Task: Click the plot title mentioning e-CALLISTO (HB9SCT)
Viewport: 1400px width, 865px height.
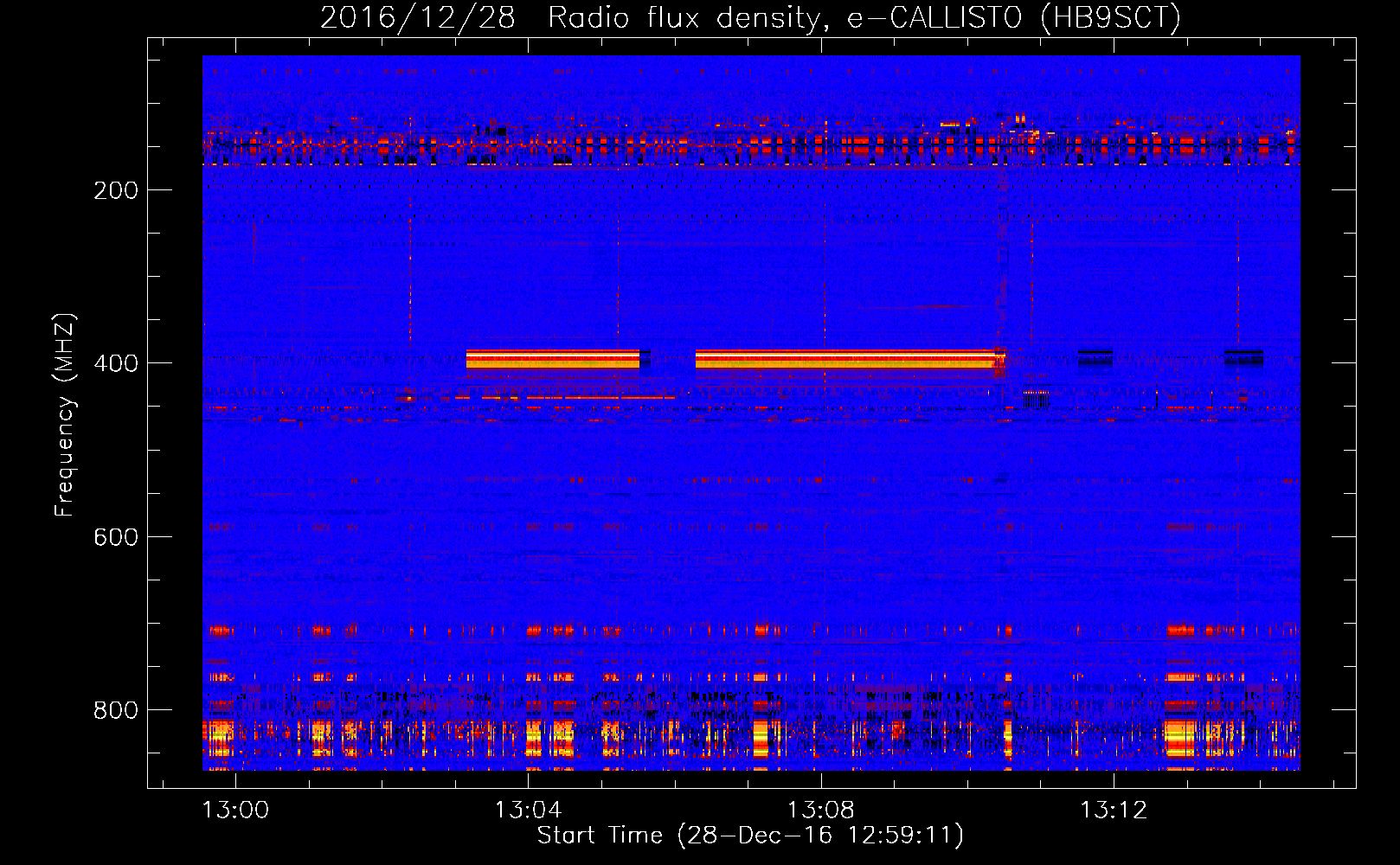Action: [751, 17]
